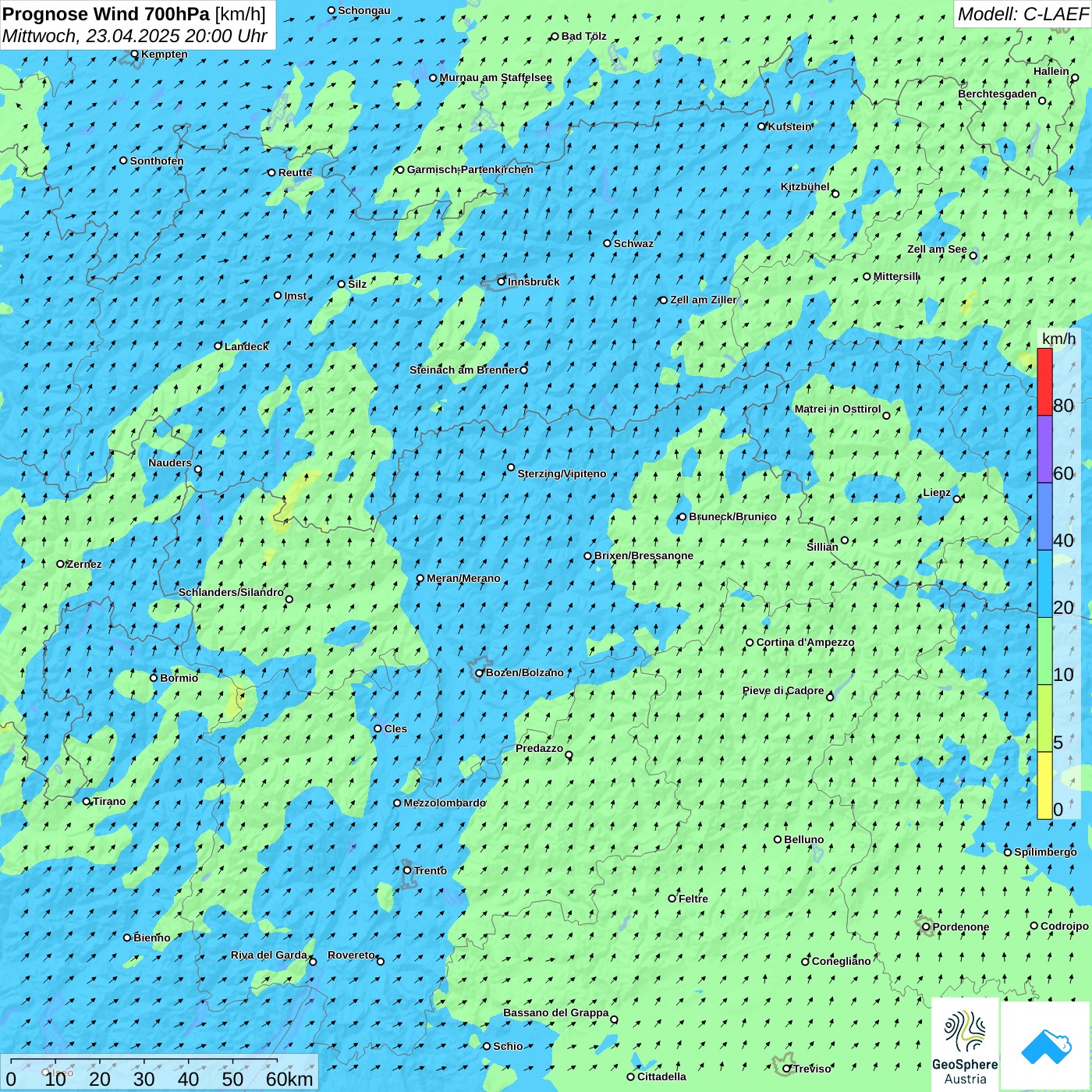The width and height of the screenshot is (1092, 1092).
Task: Click the Meran/Merano label
Action: (x=463, y=579)
